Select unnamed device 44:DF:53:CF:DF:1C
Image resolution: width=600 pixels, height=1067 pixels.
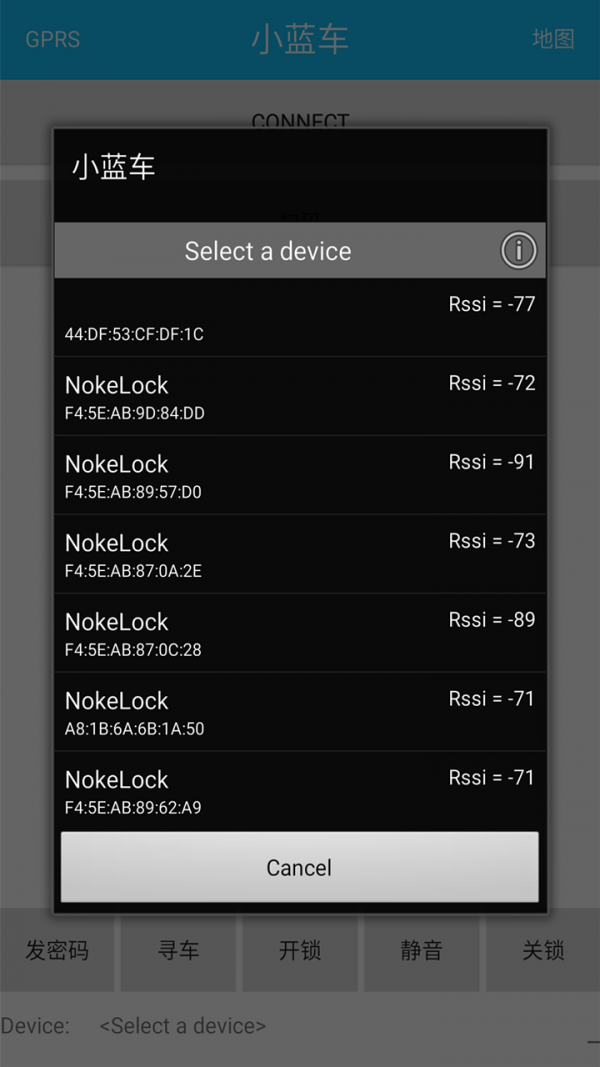tap(300, 318)
